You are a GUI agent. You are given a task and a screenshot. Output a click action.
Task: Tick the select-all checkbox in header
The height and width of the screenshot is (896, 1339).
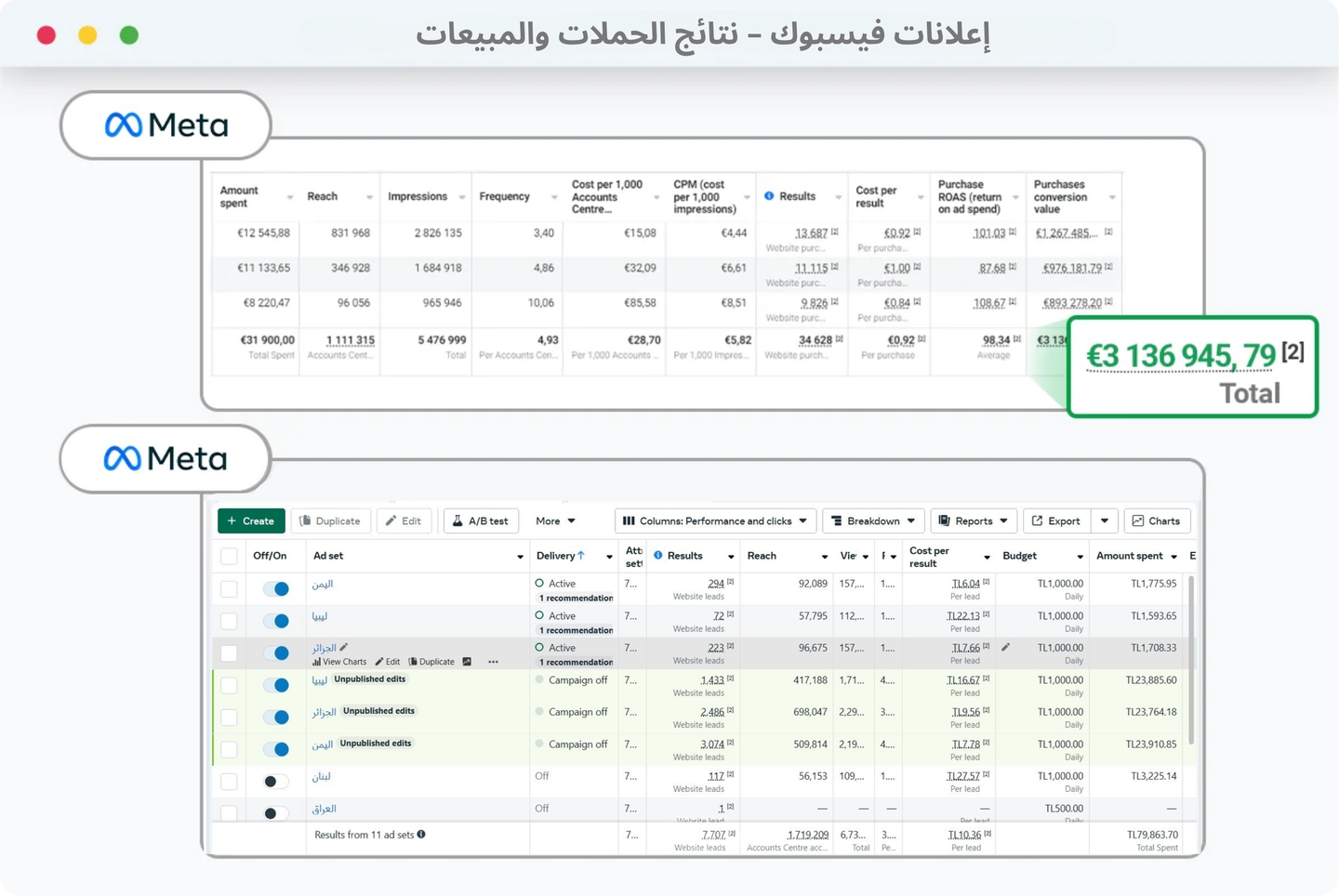point(229,557)
